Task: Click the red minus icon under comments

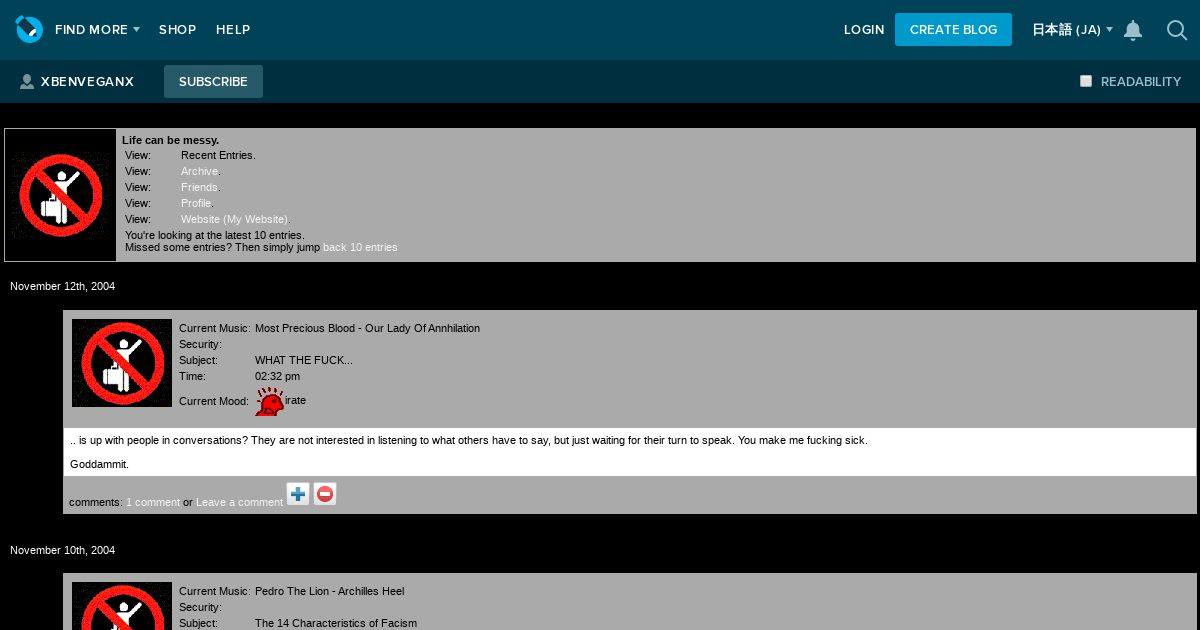Action: pos(325,494)
